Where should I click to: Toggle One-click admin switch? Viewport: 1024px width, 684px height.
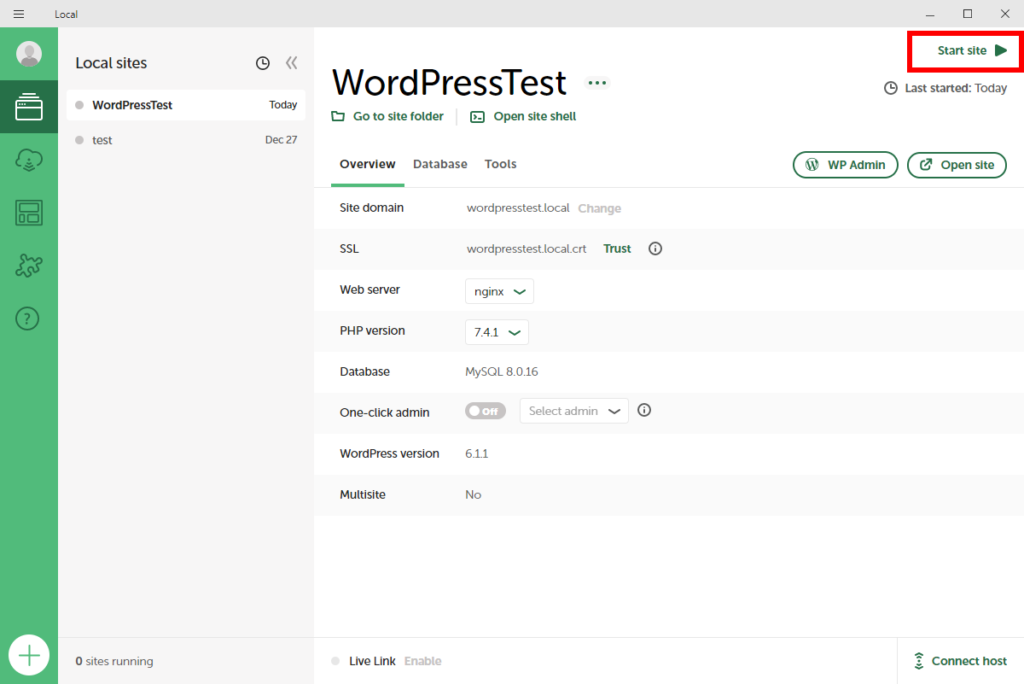485,411
